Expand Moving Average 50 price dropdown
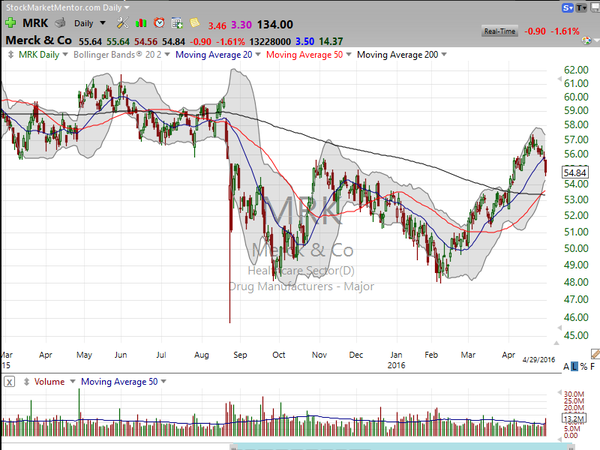Image resolution: width=600 pixels, height=450 pixels. pyautogui.click(x=349, y=55)
